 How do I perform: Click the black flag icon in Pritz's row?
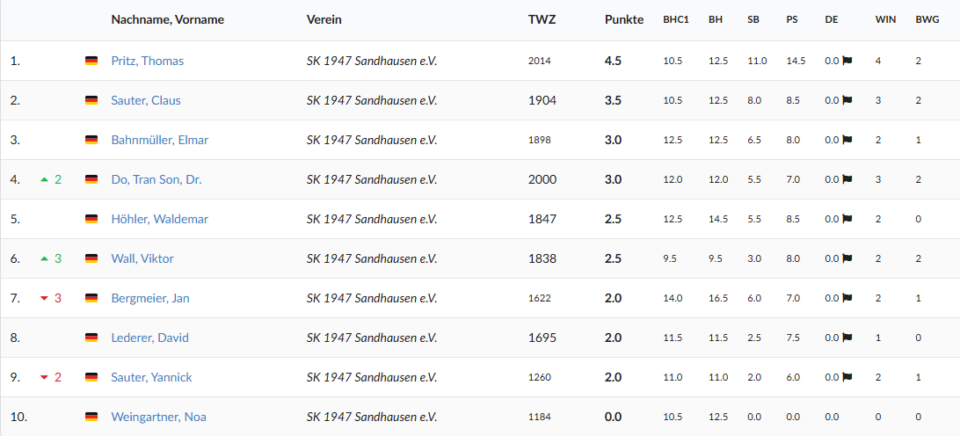(847, 61)
